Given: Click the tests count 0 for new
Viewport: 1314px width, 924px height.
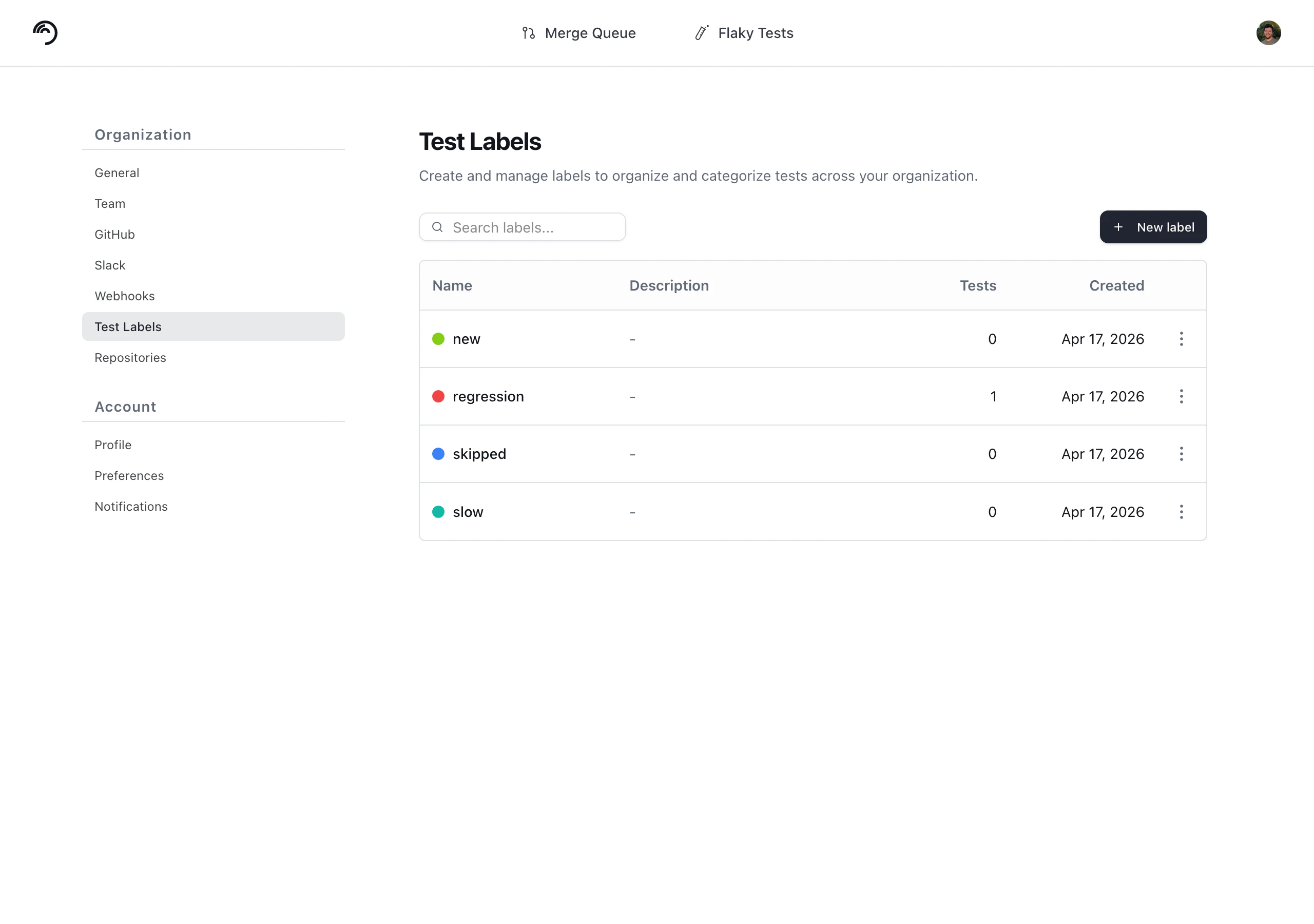Looking at the screenshot, I should [992, 339].
